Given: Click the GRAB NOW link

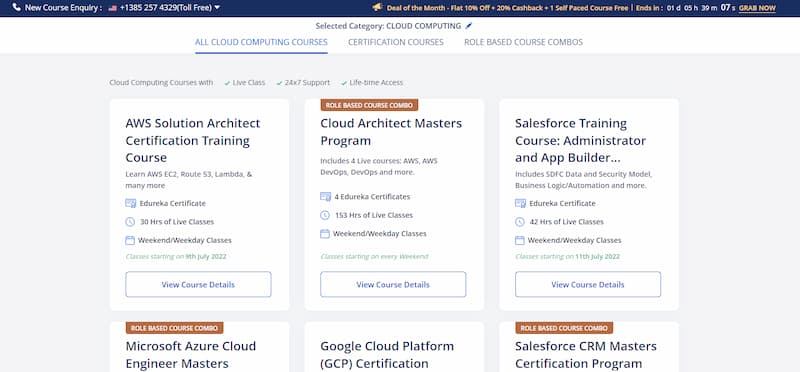Looking at the screenshot, I should tap(757, 8).
